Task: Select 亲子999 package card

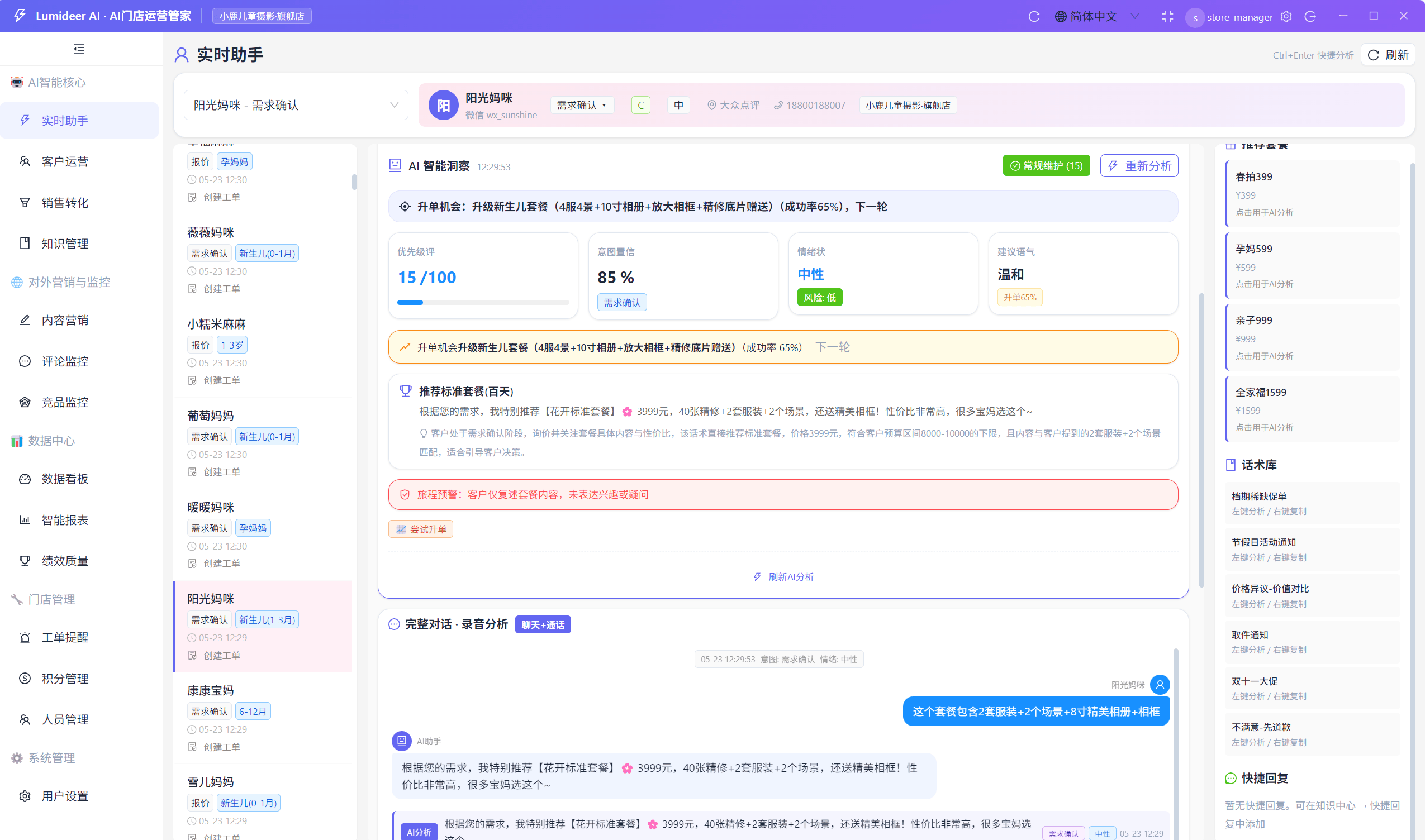Action: click(x=1312, y=337)
